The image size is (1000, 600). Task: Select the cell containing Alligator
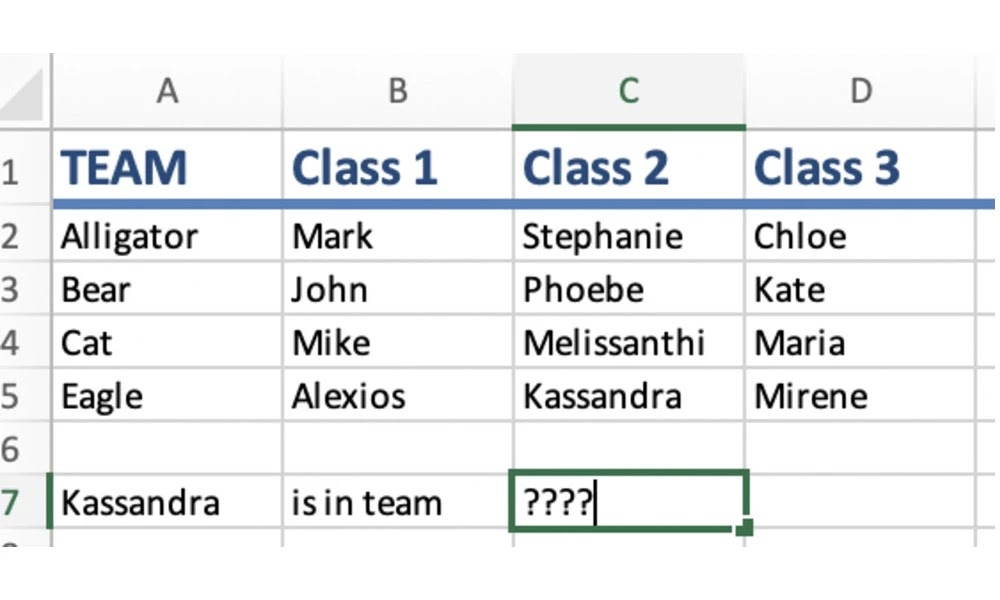click(167, 236)
